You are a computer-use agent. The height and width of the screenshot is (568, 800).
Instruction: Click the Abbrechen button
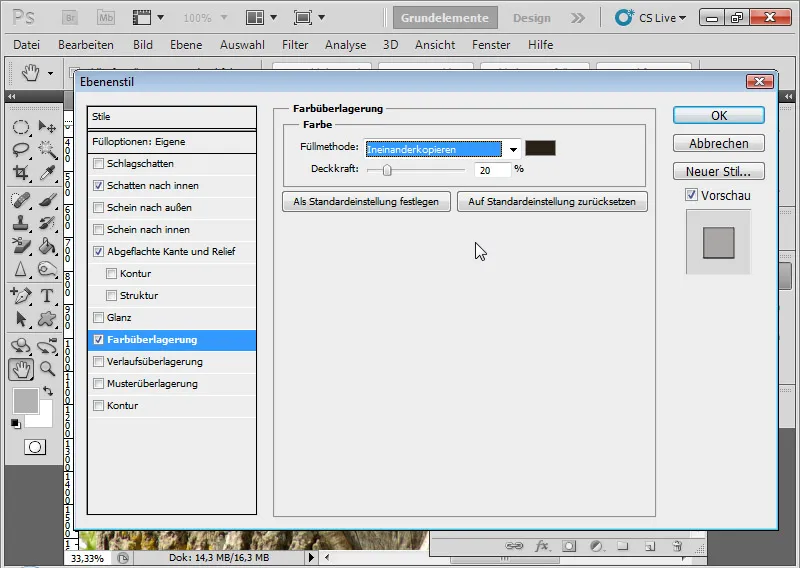tap(719, 143)
